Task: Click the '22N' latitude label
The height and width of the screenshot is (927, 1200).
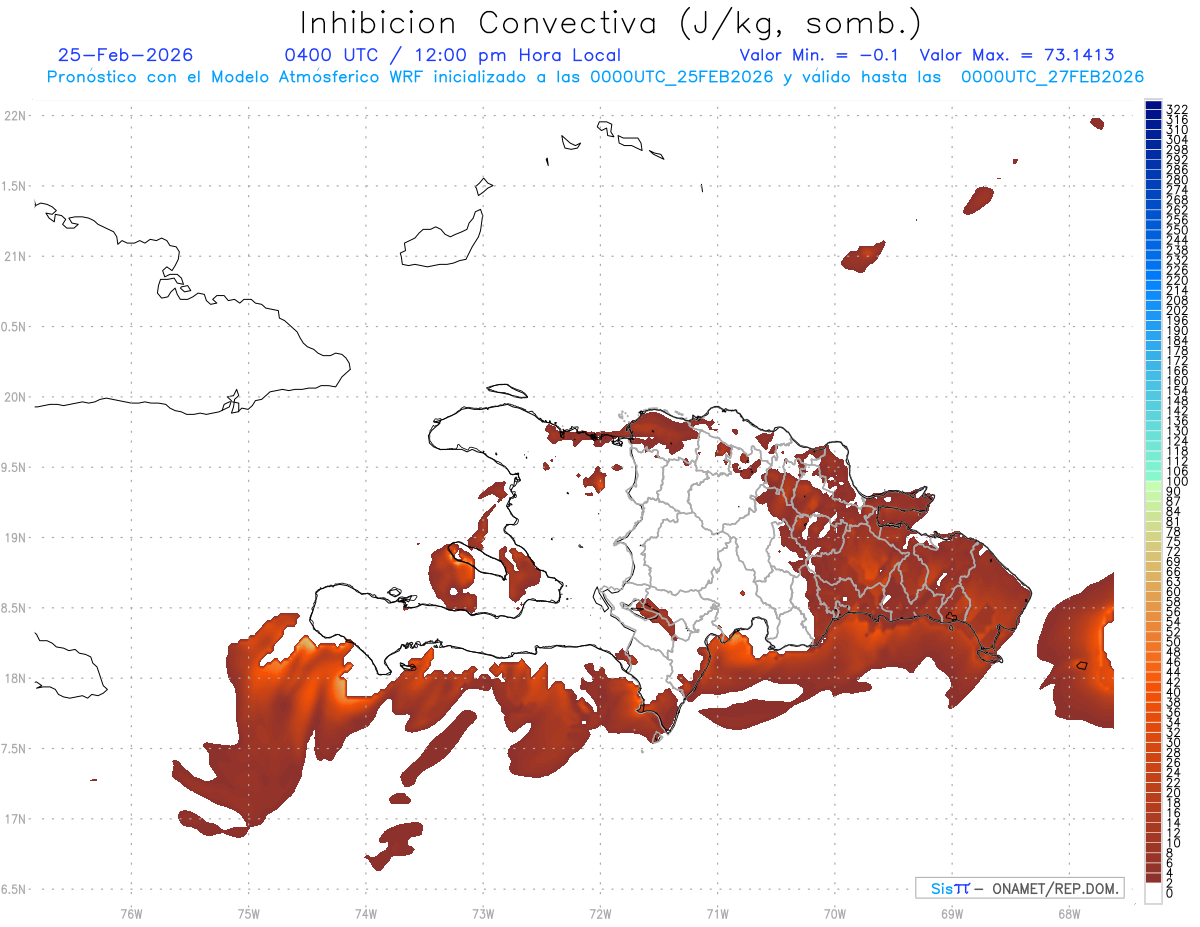Action: (14, 116)
